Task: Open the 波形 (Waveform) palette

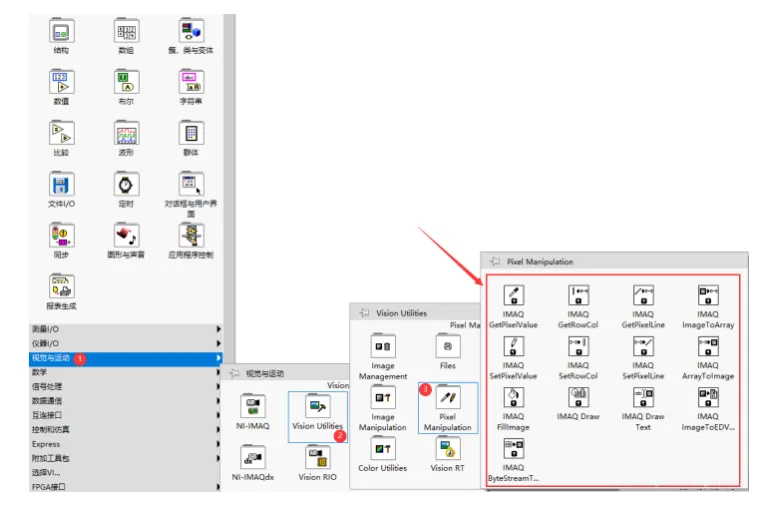Action: [x=127, y=133]
